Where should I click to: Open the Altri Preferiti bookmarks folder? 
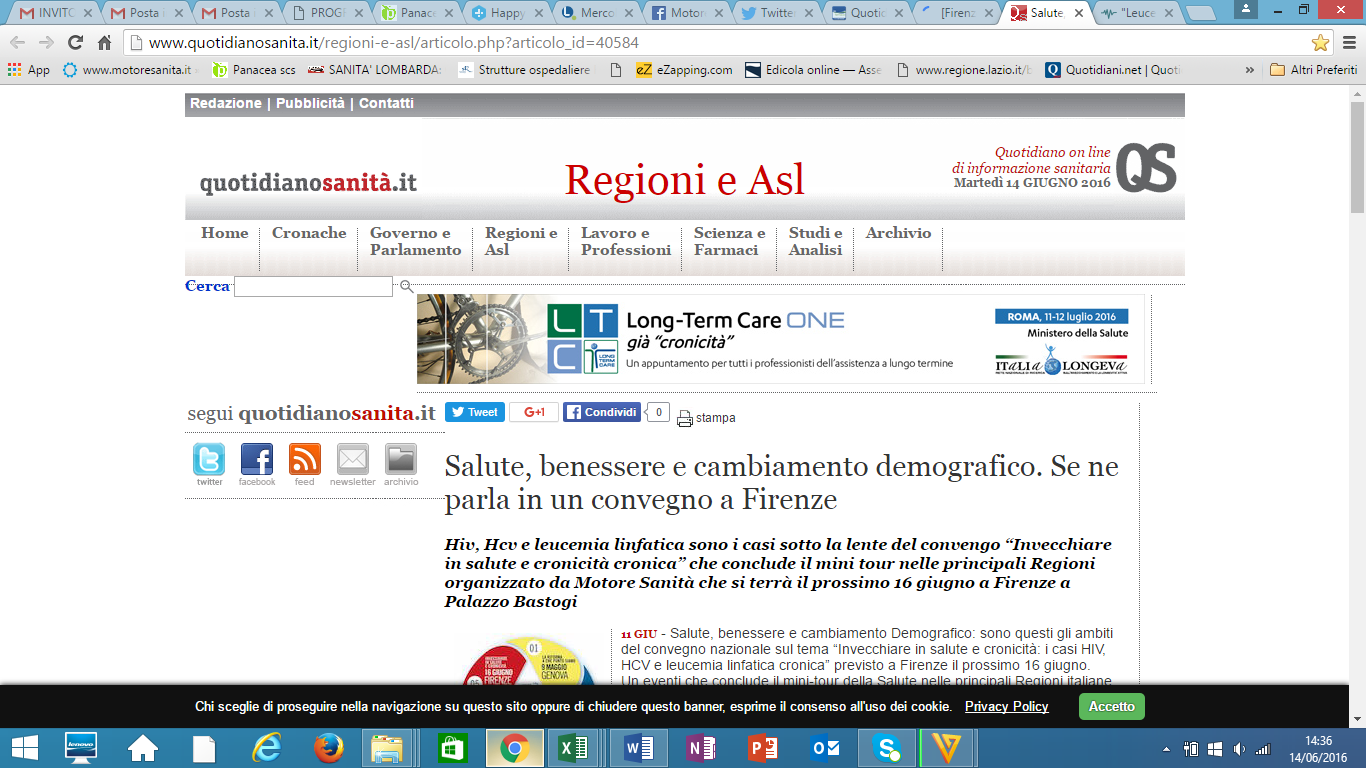[x=1314, y=70]
